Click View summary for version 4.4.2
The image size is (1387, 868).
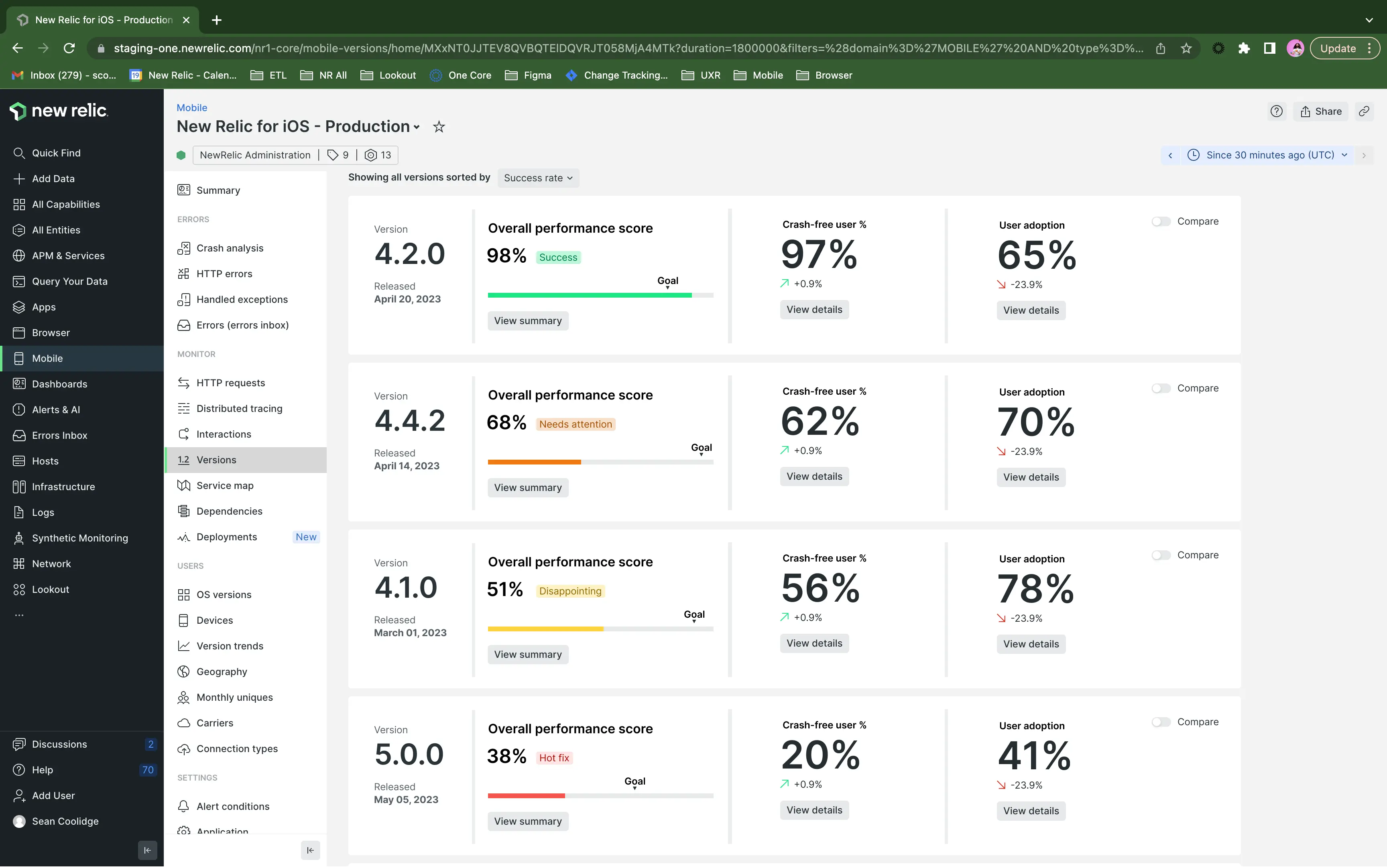point(527,487)
